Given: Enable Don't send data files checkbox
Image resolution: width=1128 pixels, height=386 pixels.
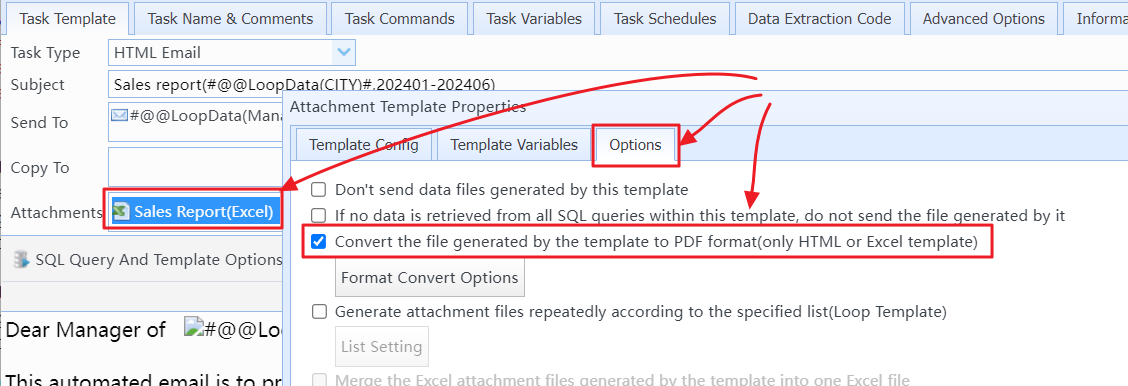Looking at the screenshot, I should (318, 190).
